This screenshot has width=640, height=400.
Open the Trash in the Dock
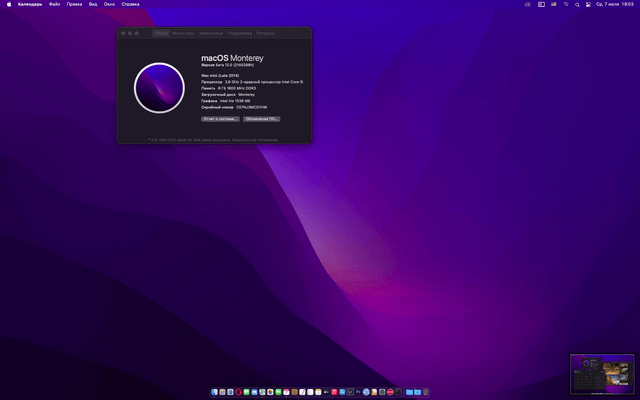425,392
